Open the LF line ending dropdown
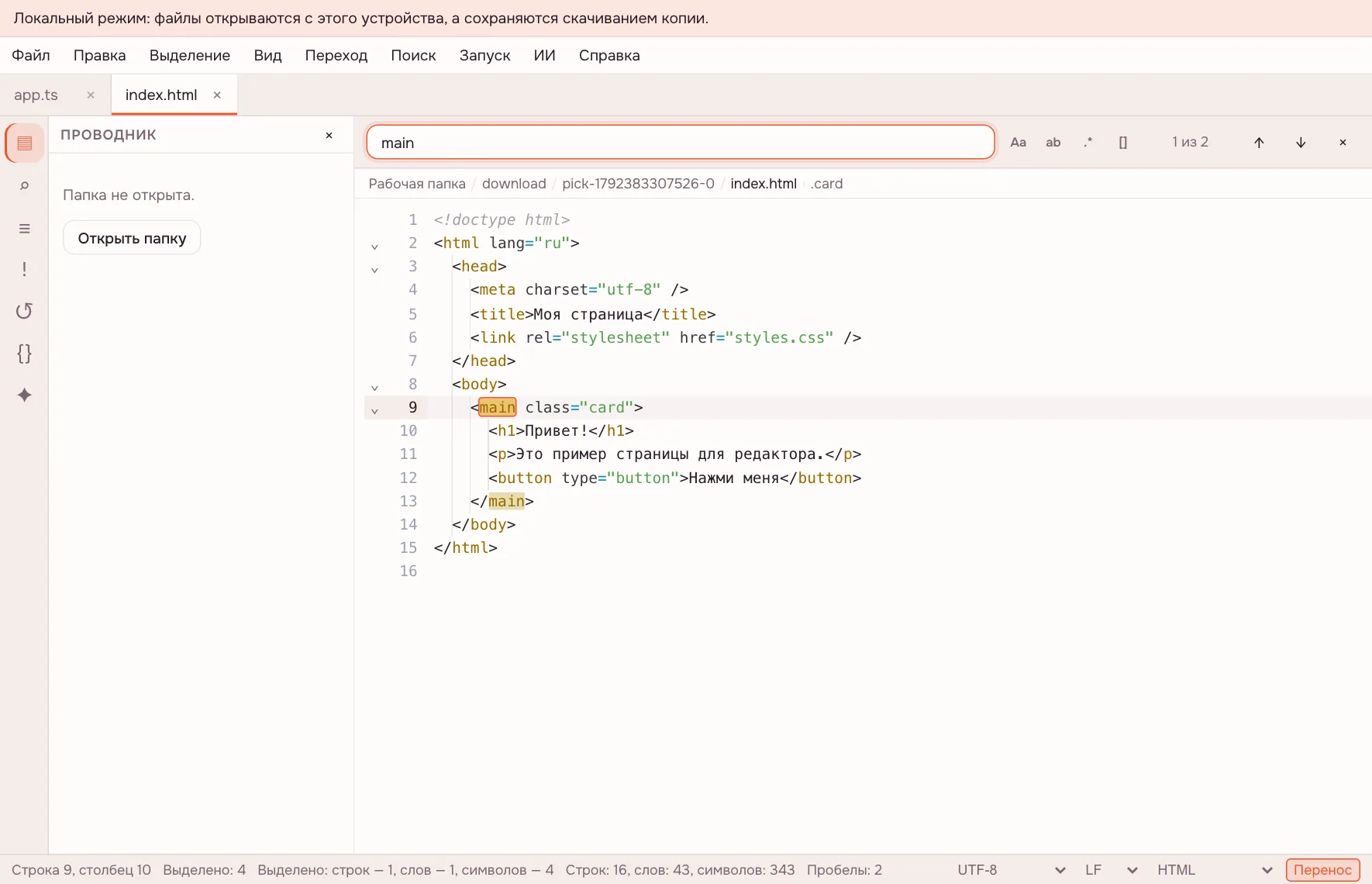1372x884 pixels. point(1111,870)
